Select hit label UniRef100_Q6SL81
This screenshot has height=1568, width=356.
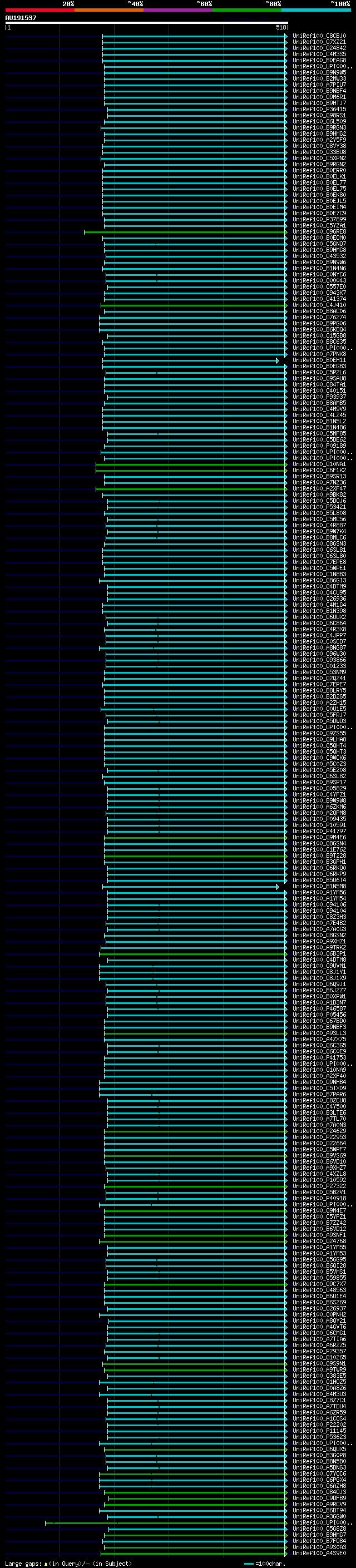[319, 550]
